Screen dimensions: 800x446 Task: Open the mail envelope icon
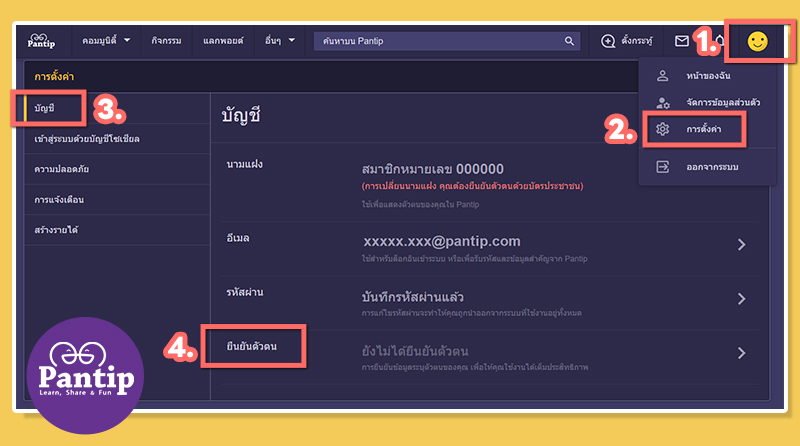pos(682,41)
